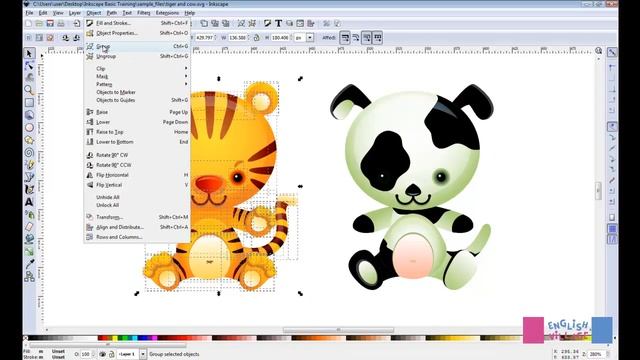640x360 pixels.
Task: Select the Eraser tool
Action: click(29, 227)
